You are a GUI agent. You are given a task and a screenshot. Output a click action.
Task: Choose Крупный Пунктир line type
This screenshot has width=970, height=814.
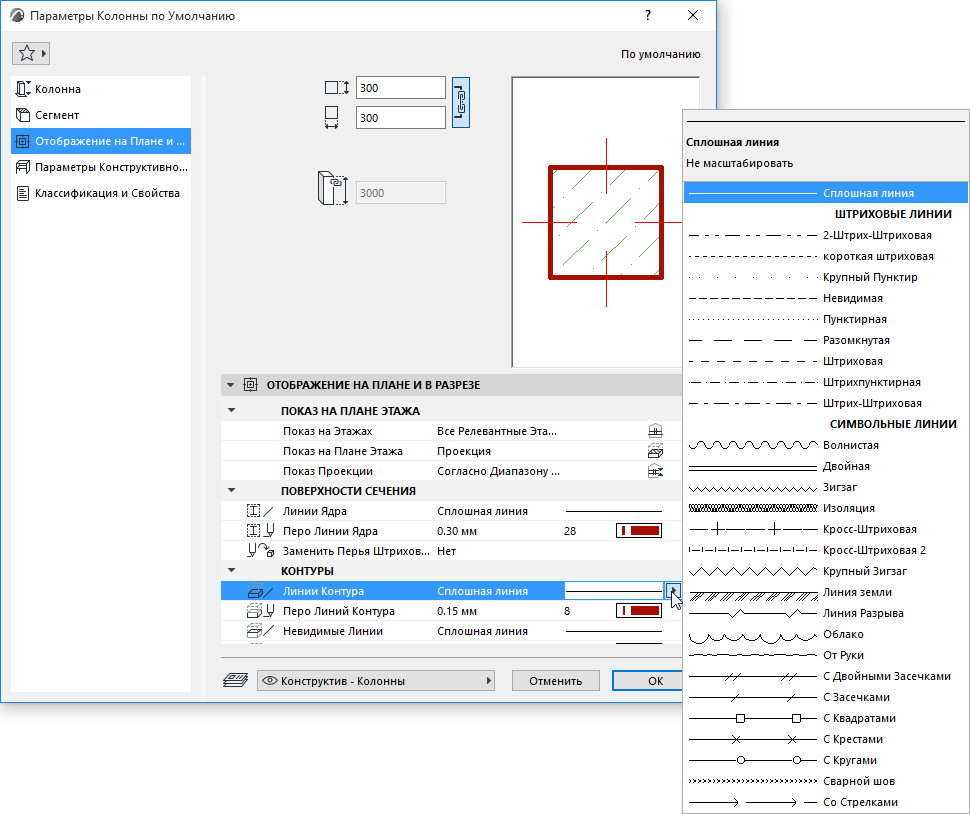pyautogui.click(x=826, y=277)
